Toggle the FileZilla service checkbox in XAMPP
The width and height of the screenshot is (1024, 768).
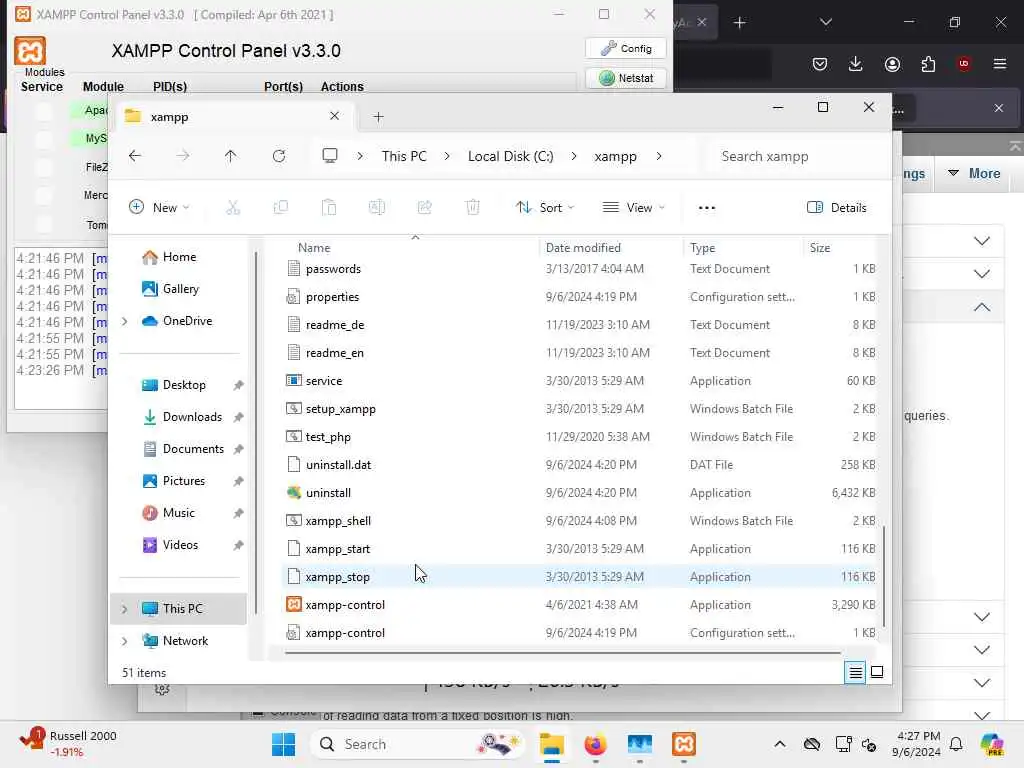pos(44,168)
